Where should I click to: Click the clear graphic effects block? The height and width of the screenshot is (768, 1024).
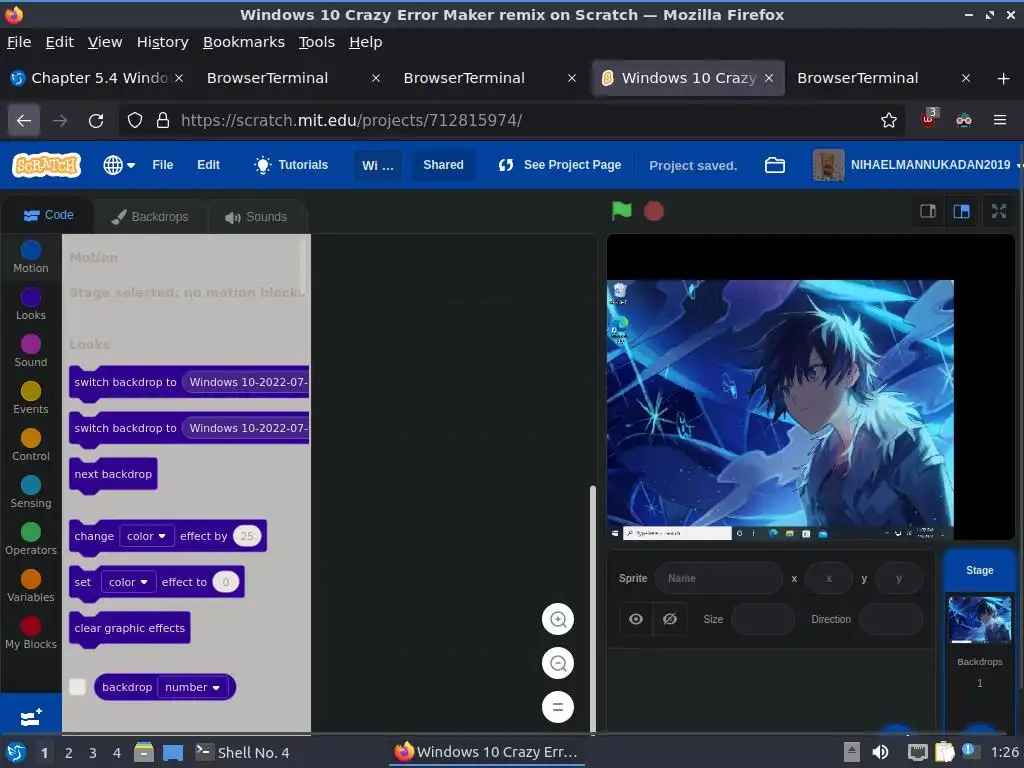129,628
